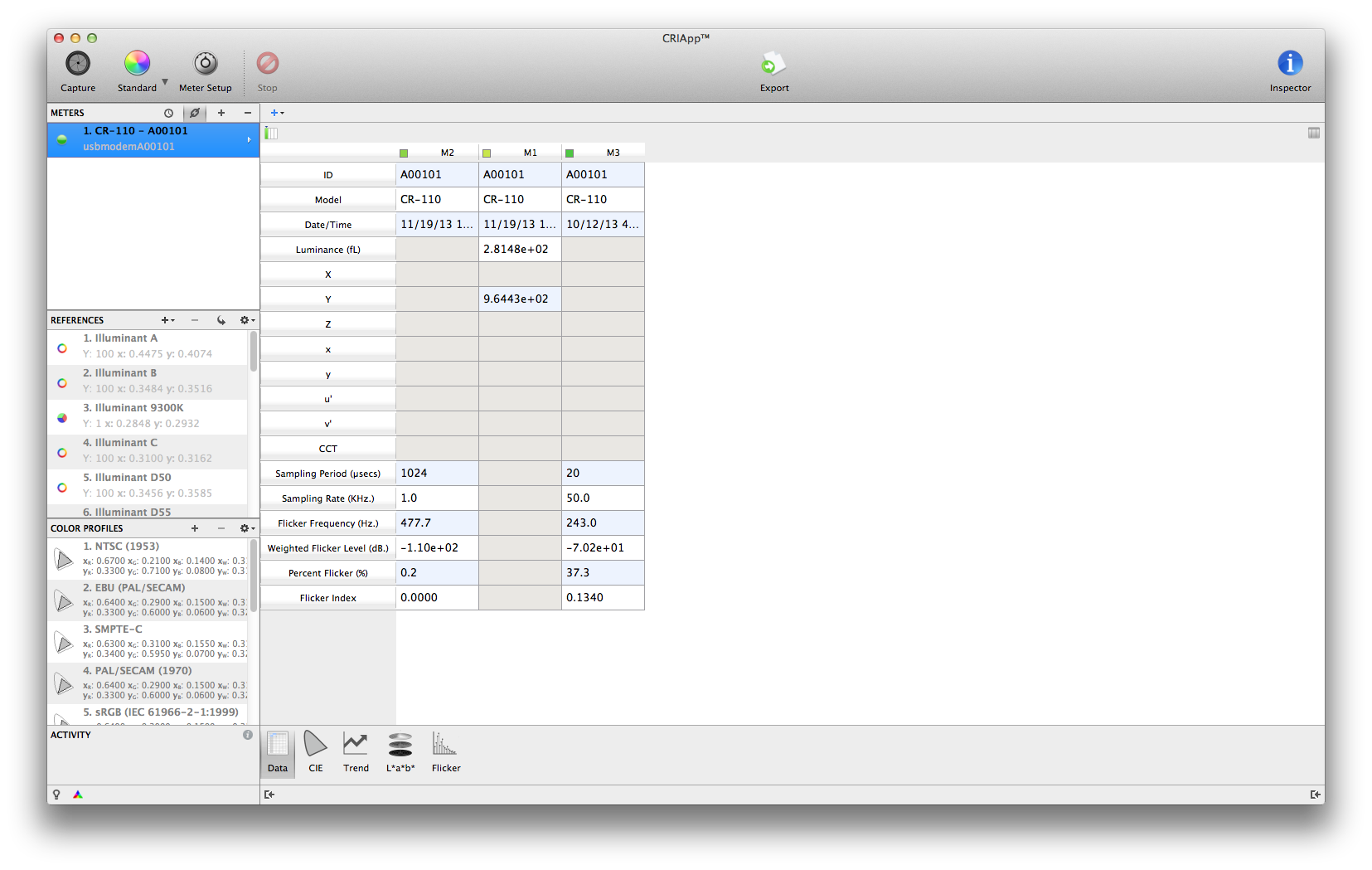Click the table columns icon at the far right
This screenshot has width=1372, height=870.
pyautogui.click(x=1314, y=133)
